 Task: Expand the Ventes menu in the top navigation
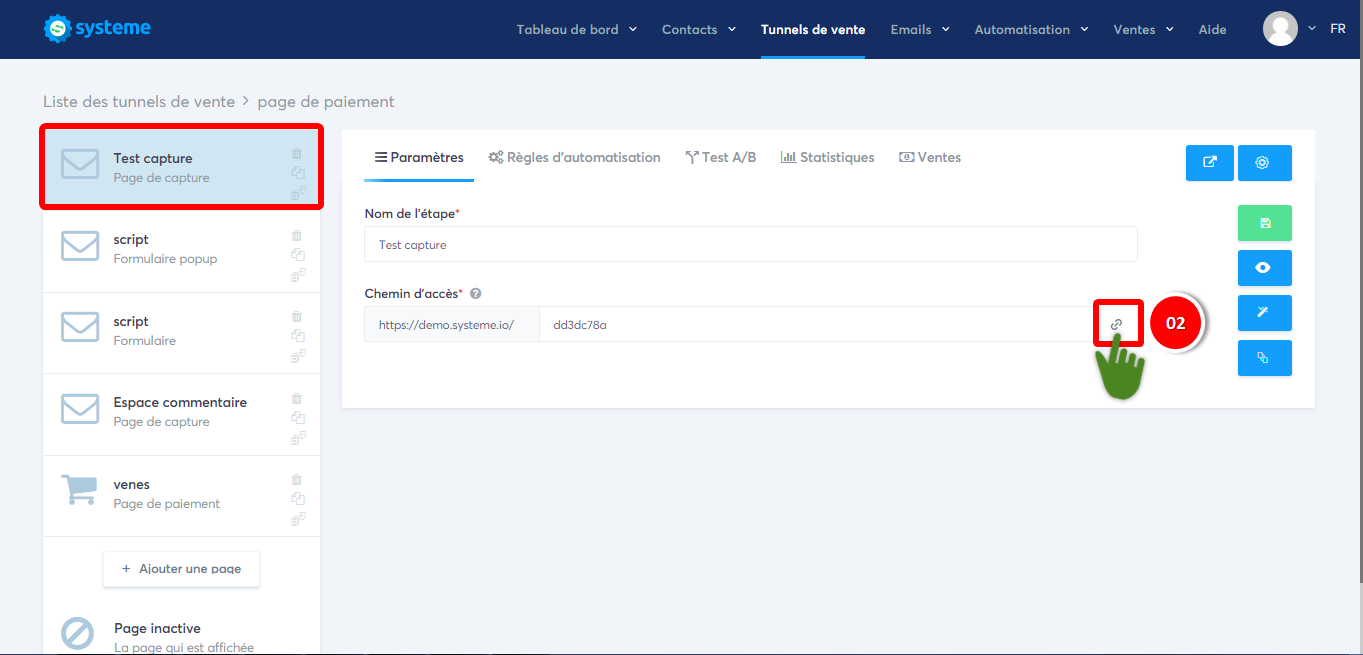[x=1143, y=29]
